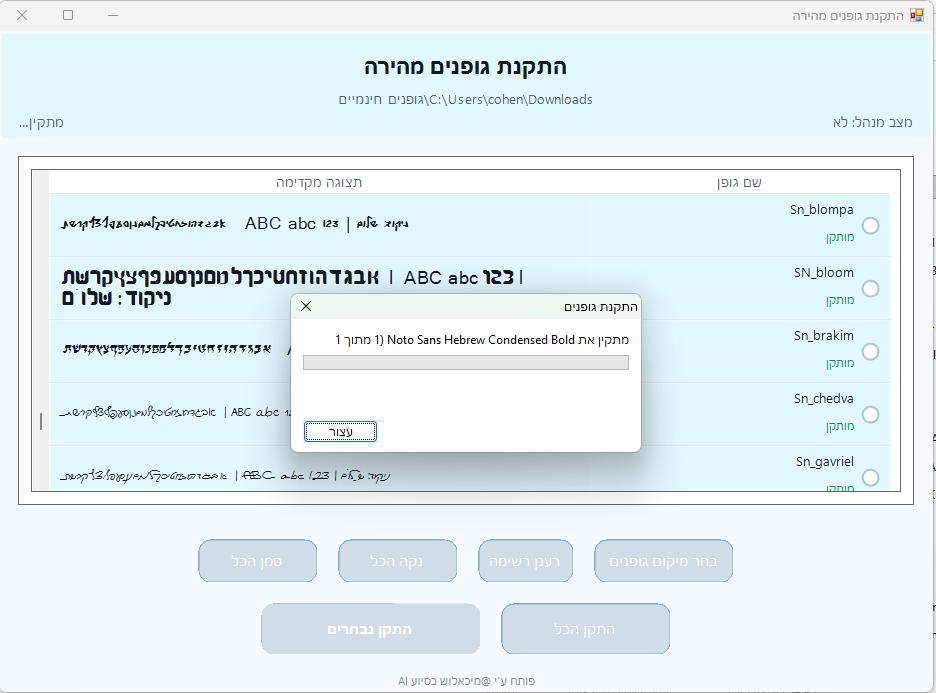Click the Downloads fonts folder path

click(x=468, y=100)
